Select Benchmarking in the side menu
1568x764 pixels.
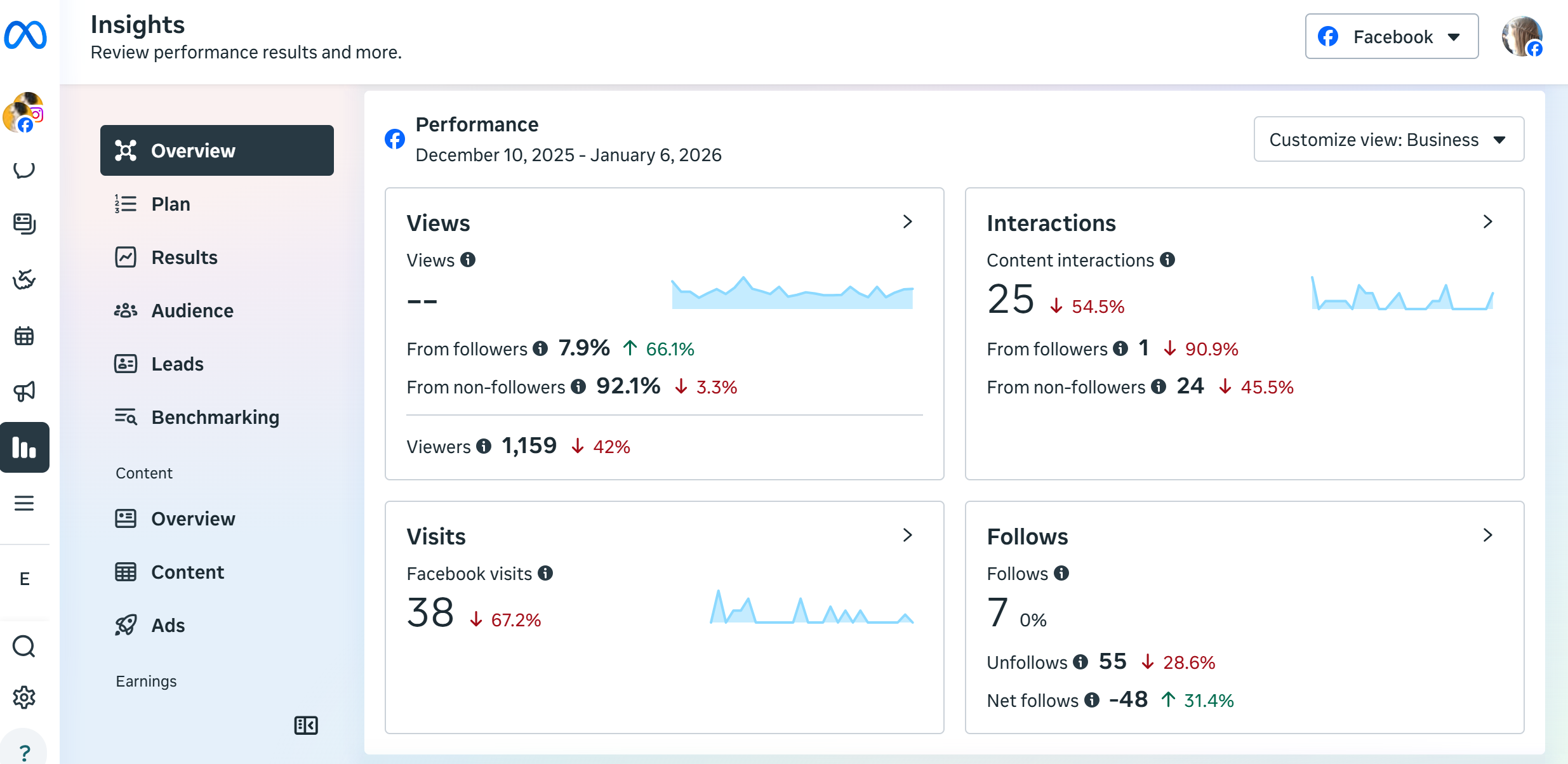215,417
